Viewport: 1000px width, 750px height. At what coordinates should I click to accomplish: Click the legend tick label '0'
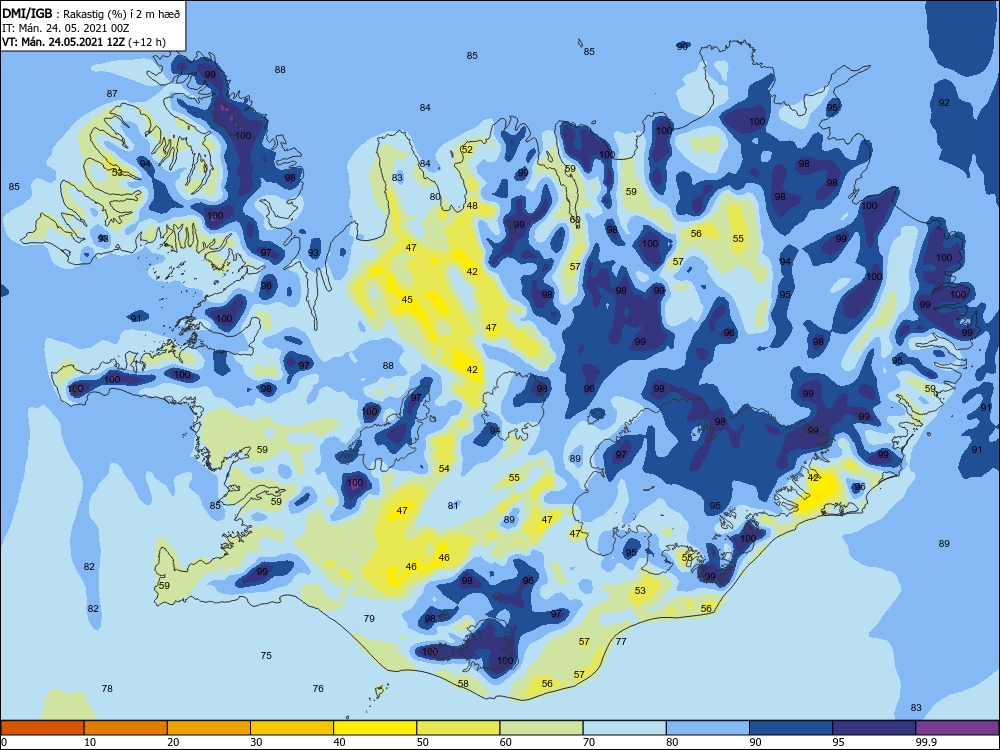click(x=4, y=742)
